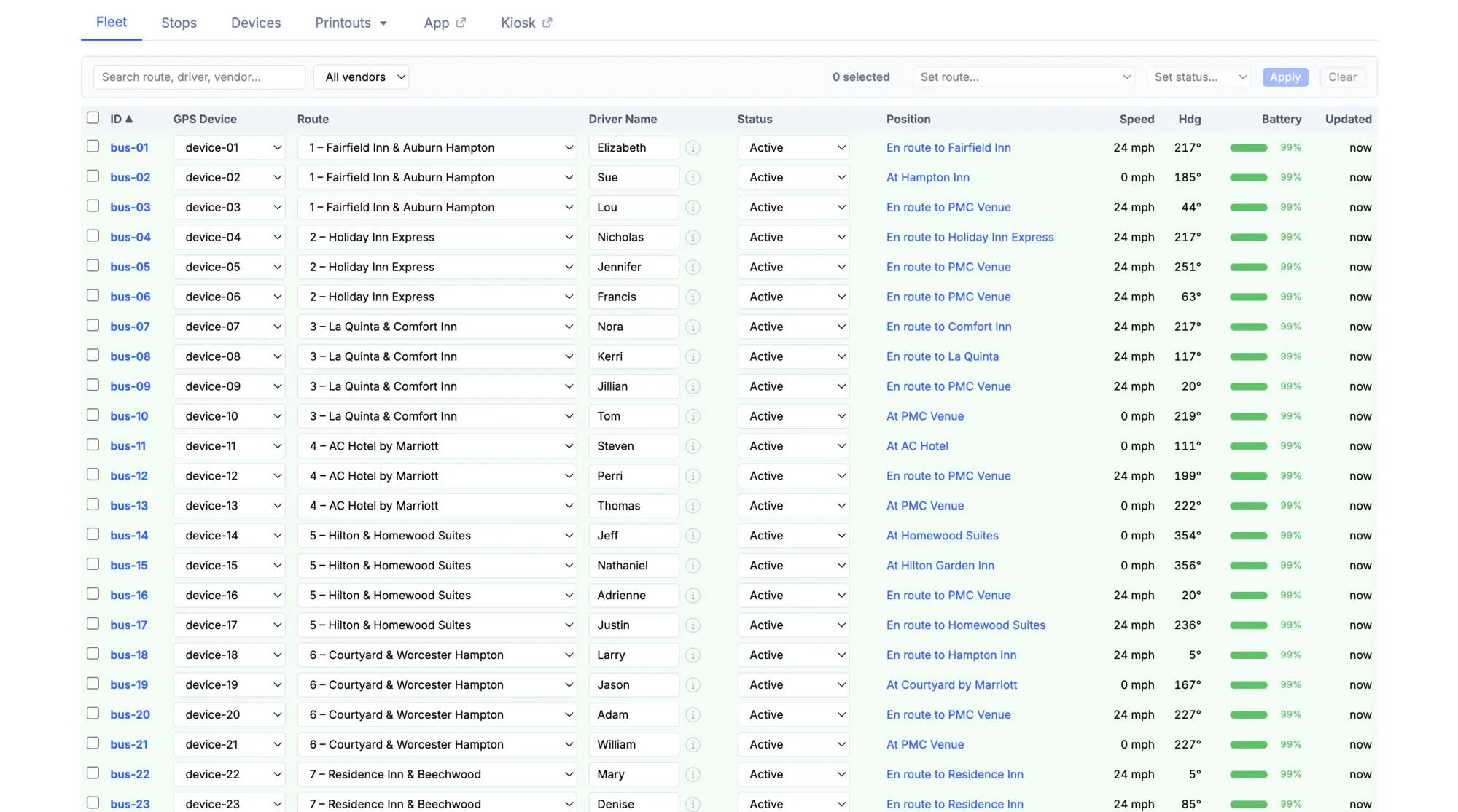Image resolution: width=1458 pixels, height=812 pixels.
Task: Open the Set route bulk dropdown
Action: coord(1024,77)
